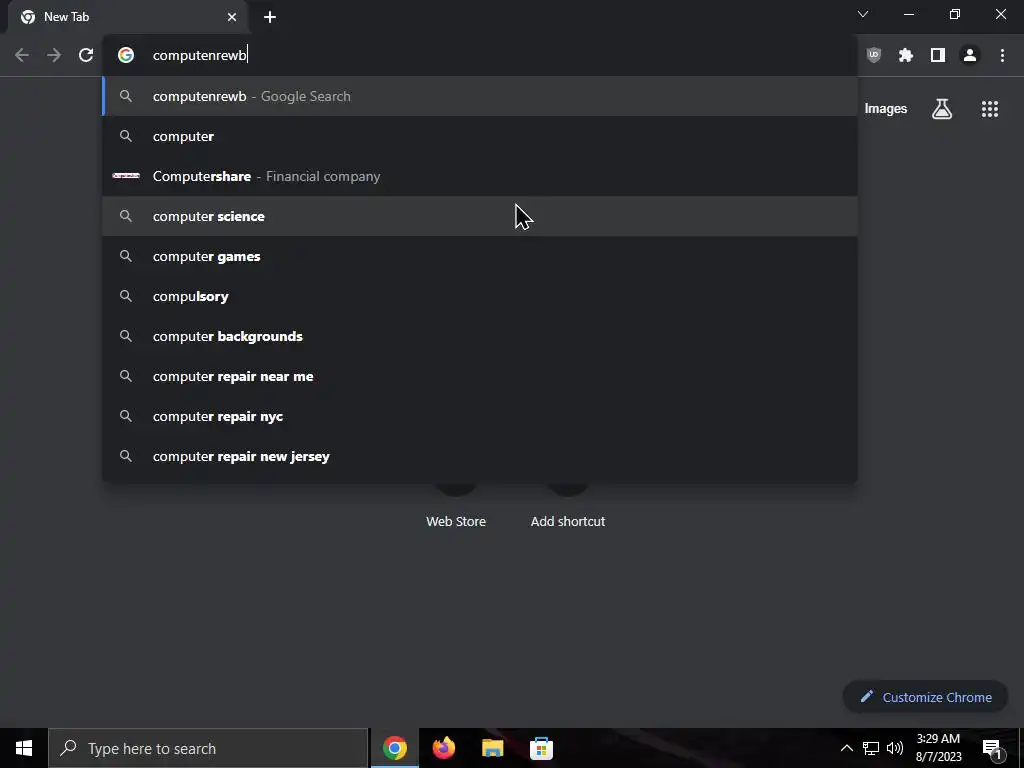Open the profile avatar menu

coord(970,56)
